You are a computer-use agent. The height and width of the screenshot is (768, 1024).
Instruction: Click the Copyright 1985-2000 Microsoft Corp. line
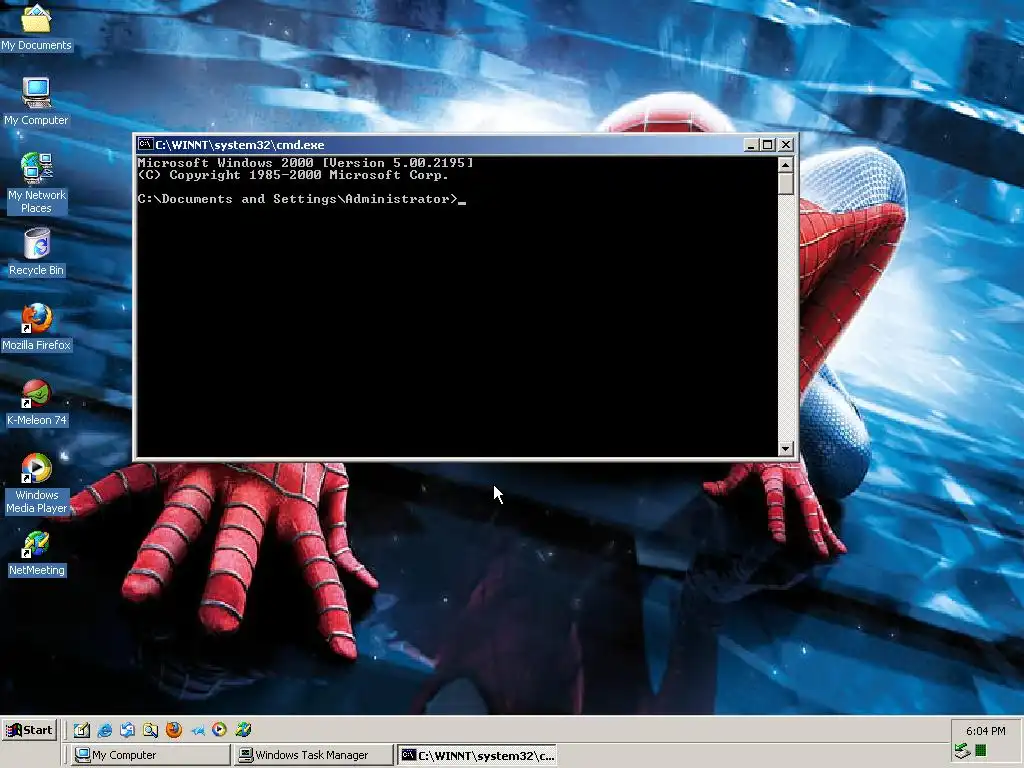point(293,175)
